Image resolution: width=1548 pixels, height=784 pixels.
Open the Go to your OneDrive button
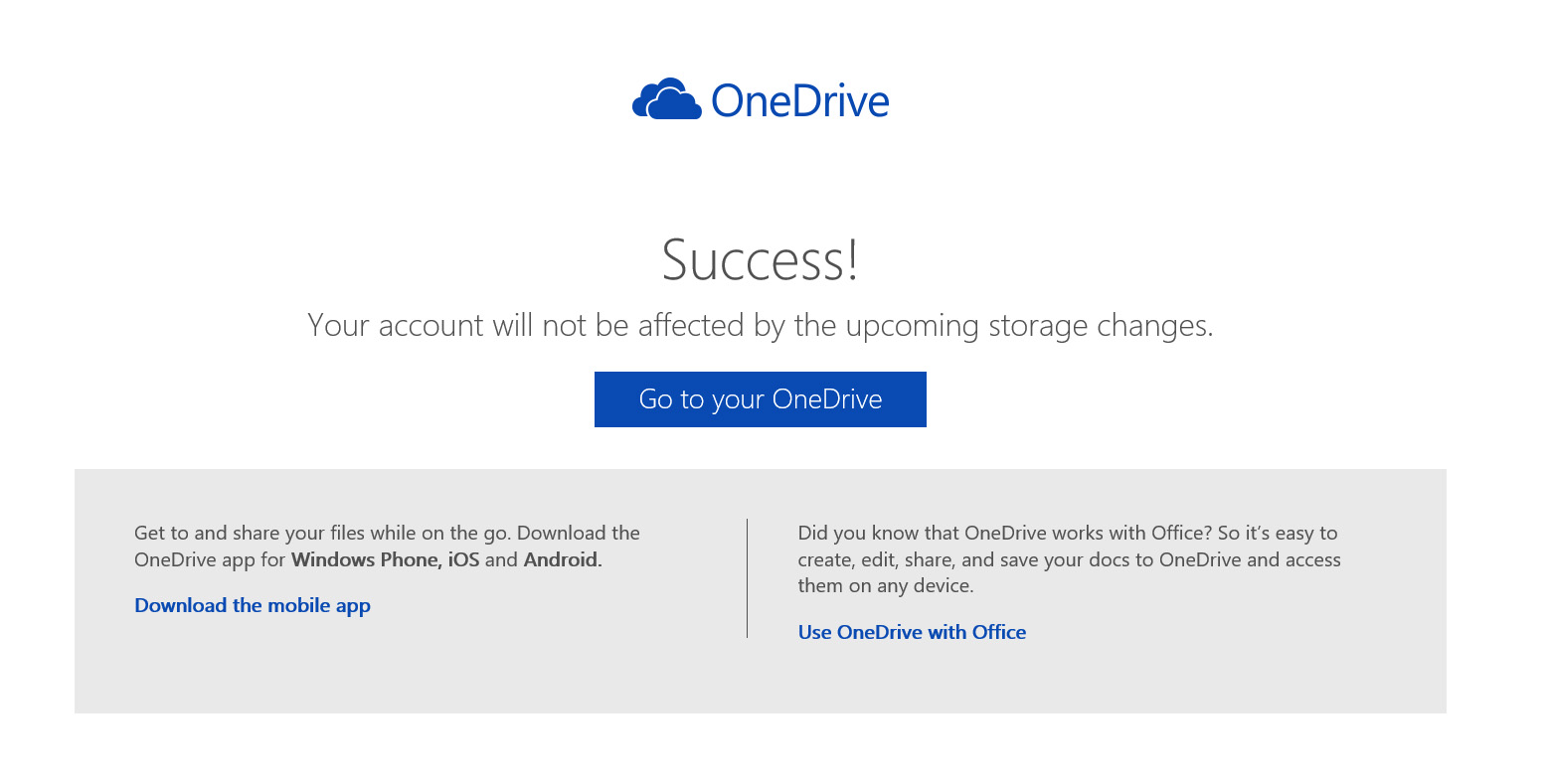pos(761,399)
